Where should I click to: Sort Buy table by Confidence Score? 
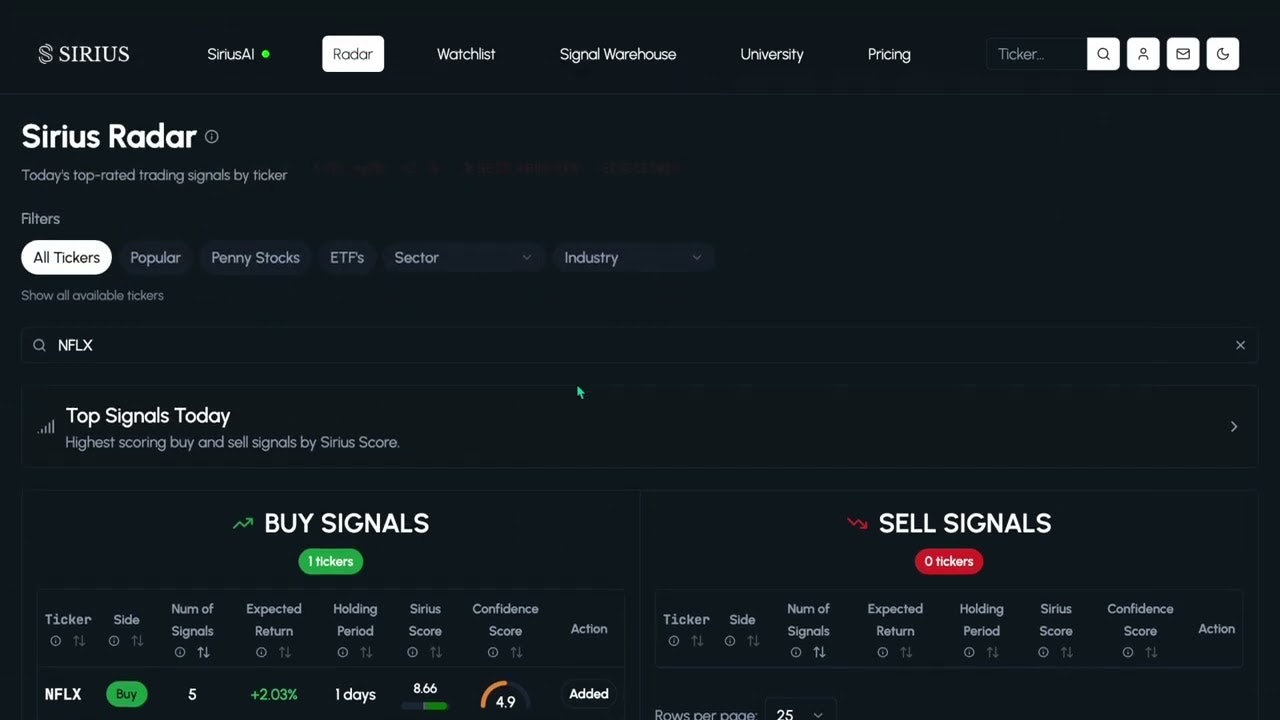click(517, 652)
